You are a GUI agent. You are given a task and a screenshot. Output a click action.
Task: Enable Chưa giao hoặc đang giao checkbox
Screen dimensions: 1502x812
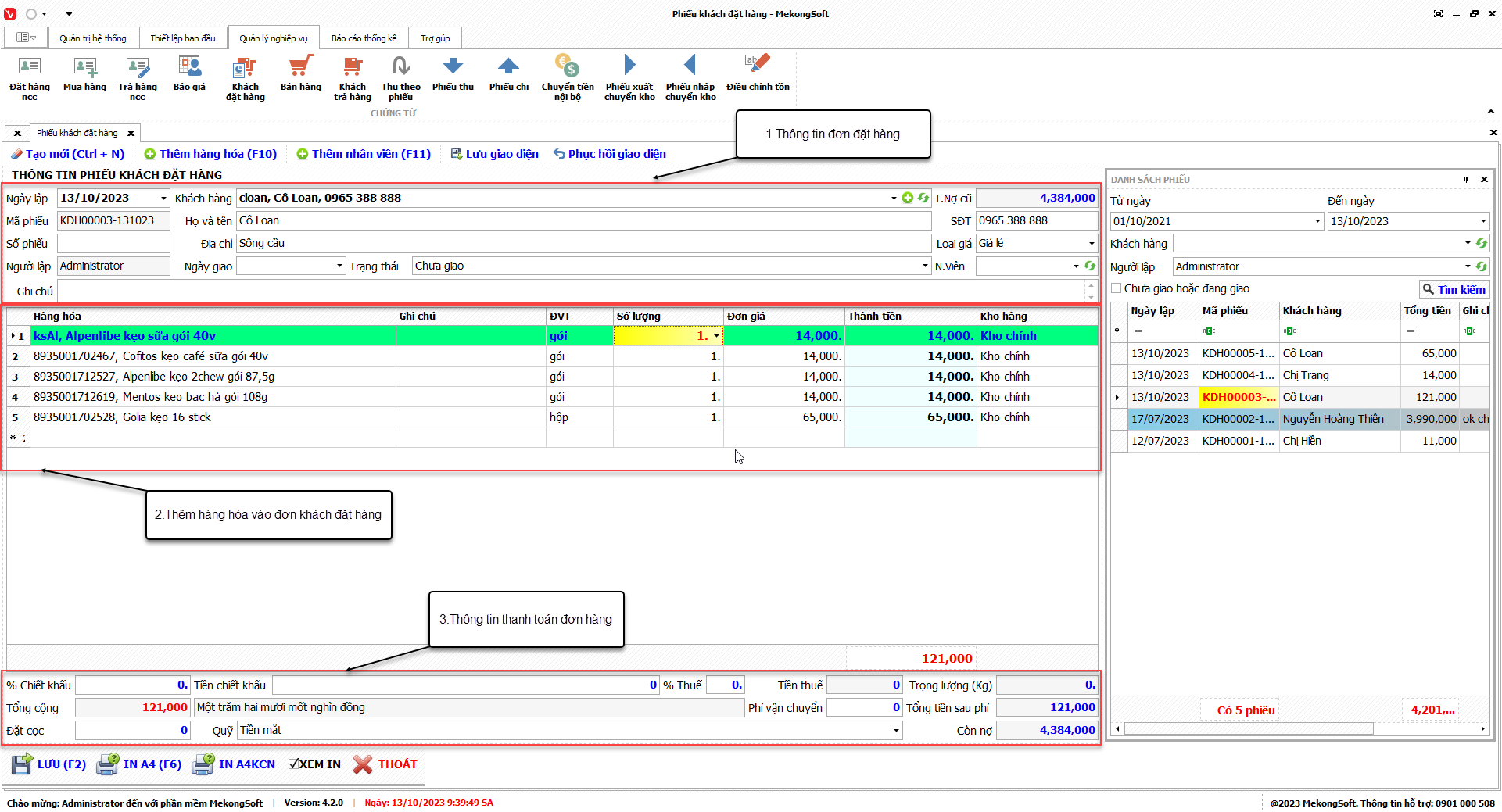(x=1117, y=288)
